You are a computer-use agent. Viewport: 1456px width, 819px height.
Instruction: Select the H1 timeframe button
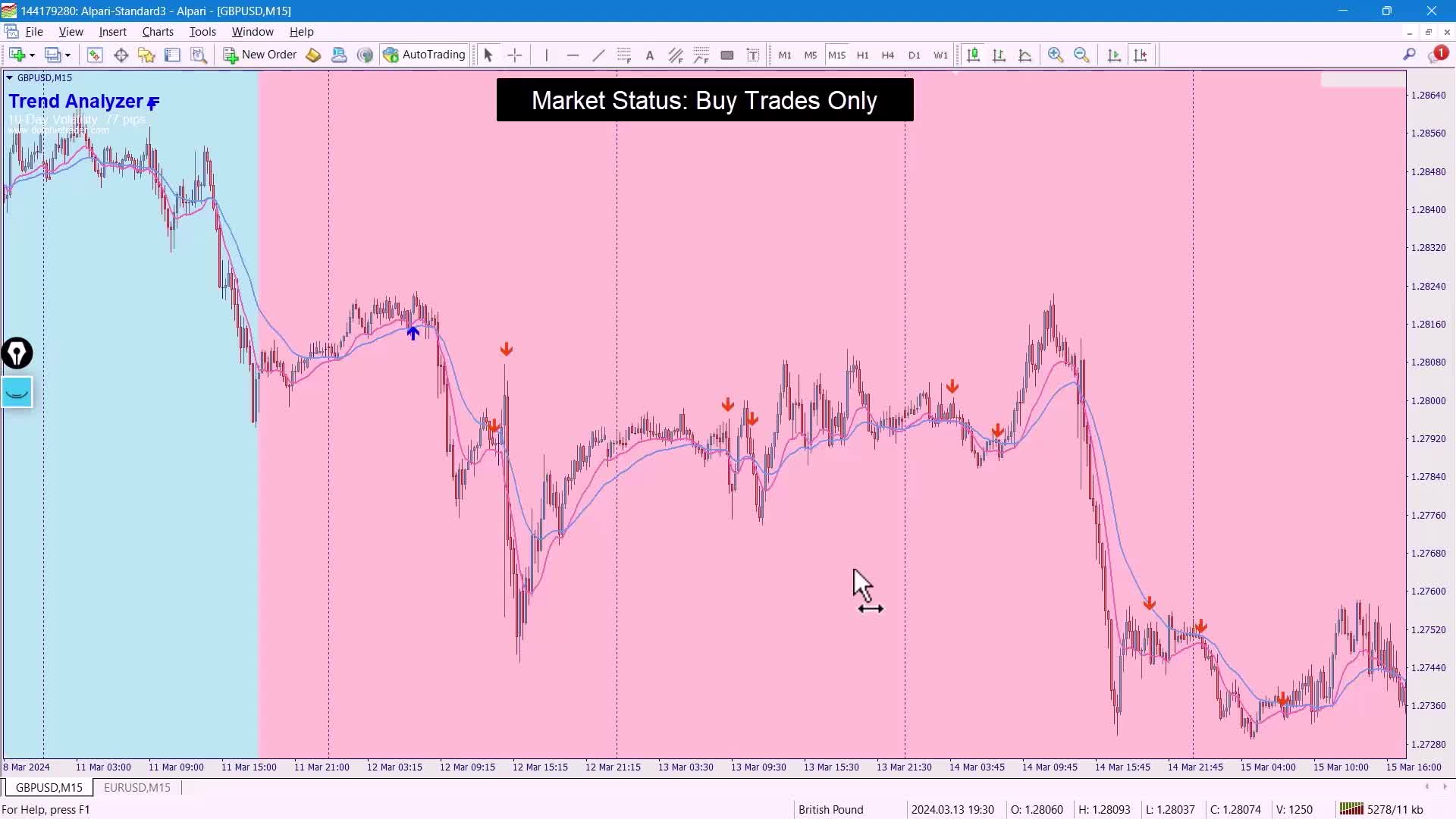pyautogui.click(x=862, y=55)
